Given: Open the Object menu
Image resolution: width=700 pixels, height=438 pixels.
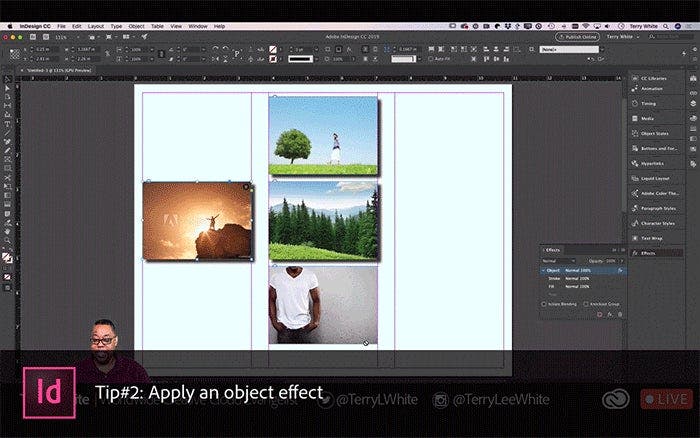Looking at the screenshot, I should pos(135,25).
